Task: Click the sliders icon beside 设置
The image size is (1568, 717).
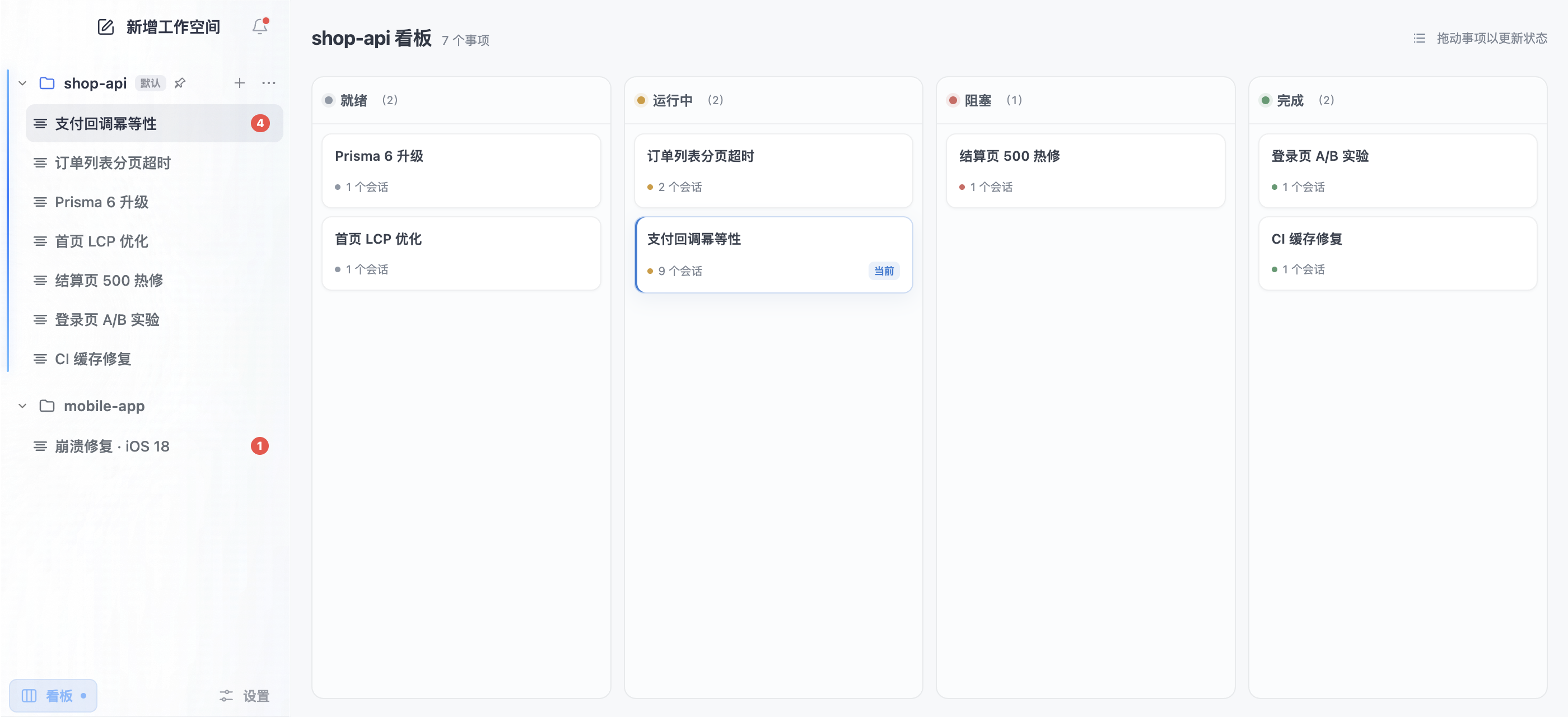Action: point(226,696)
